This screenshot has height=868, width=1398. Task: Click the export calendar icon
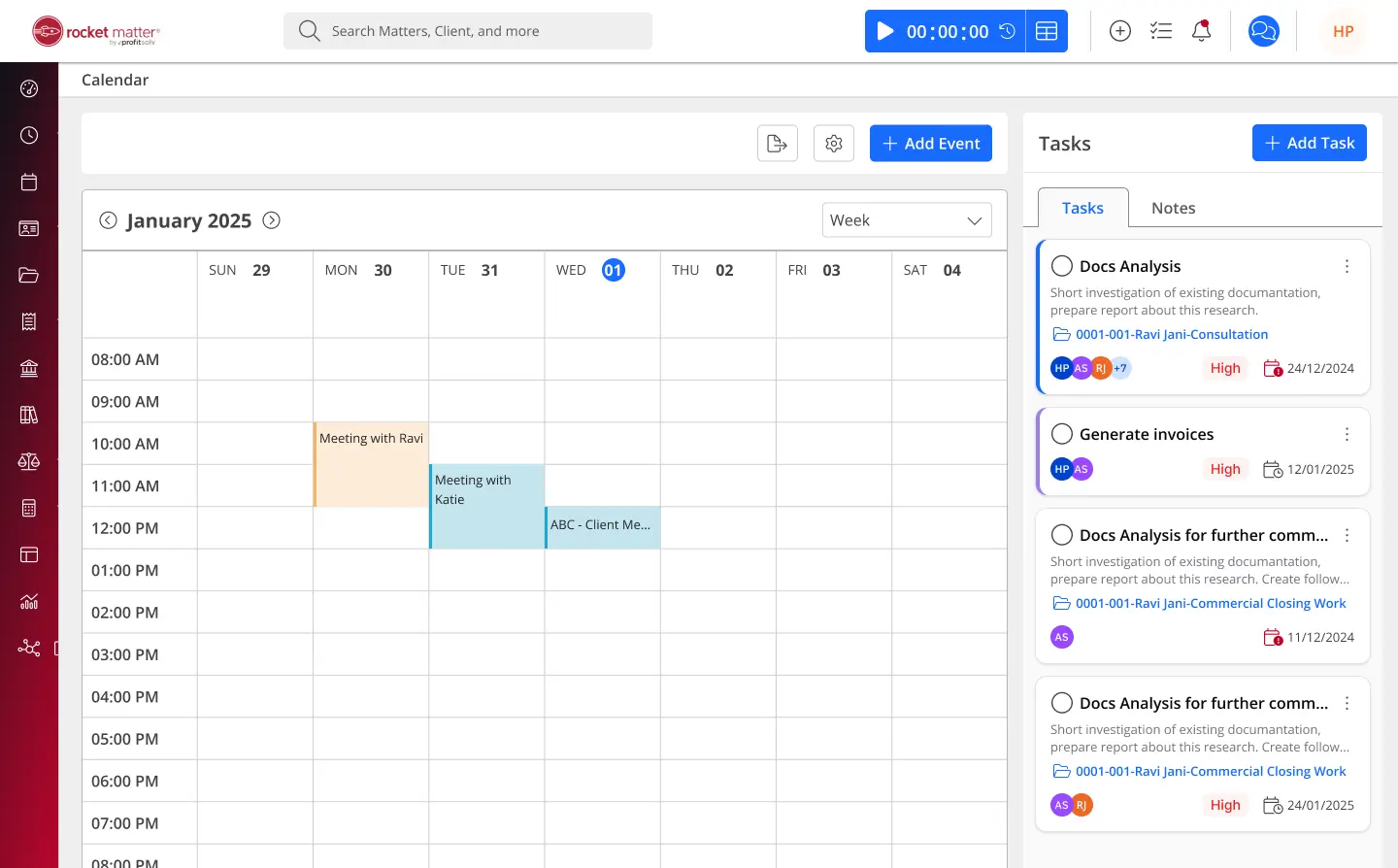777,144
